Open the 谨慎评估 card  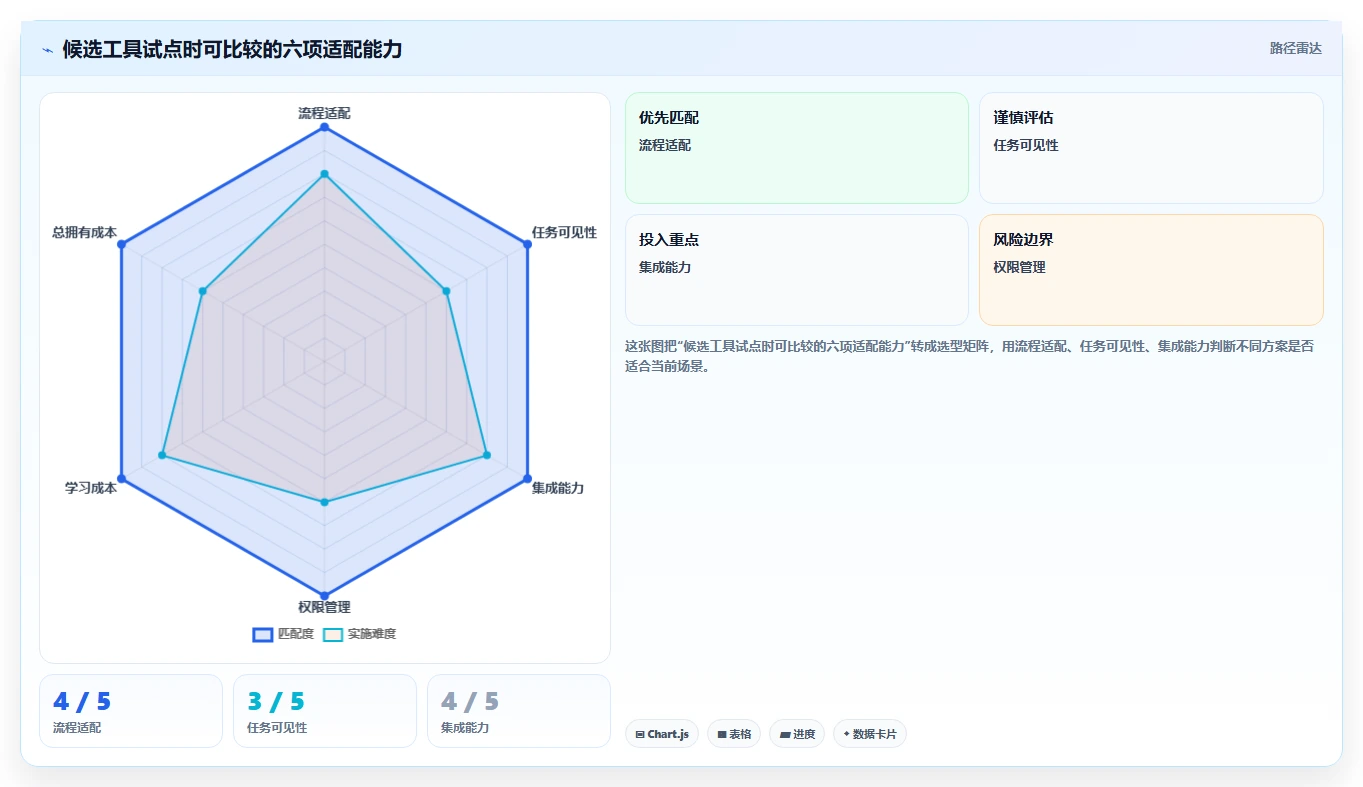[1151, 148]
